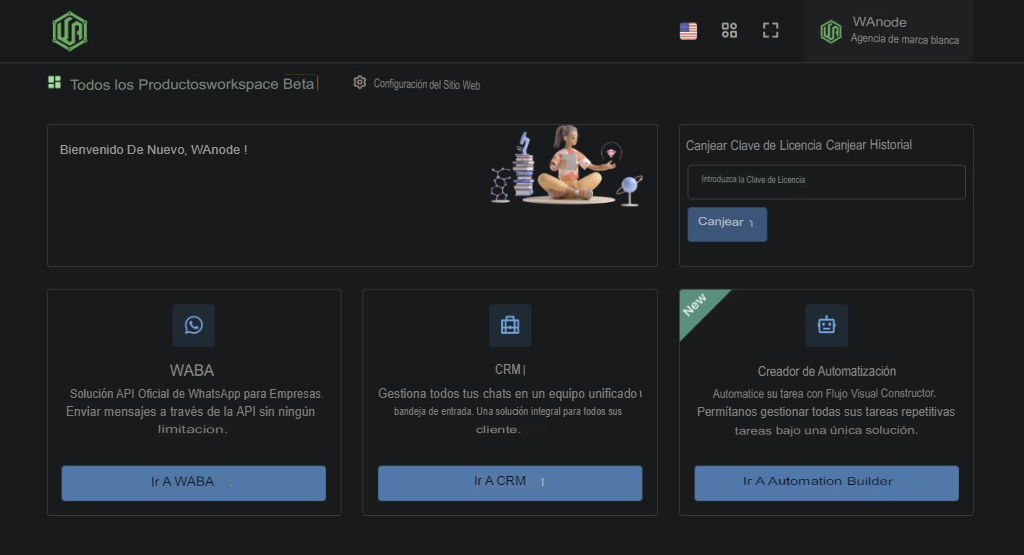Select the Todos los Productos tab
Image resolution: width=1024 pixels, height=555 pixels.
(182, 84)
